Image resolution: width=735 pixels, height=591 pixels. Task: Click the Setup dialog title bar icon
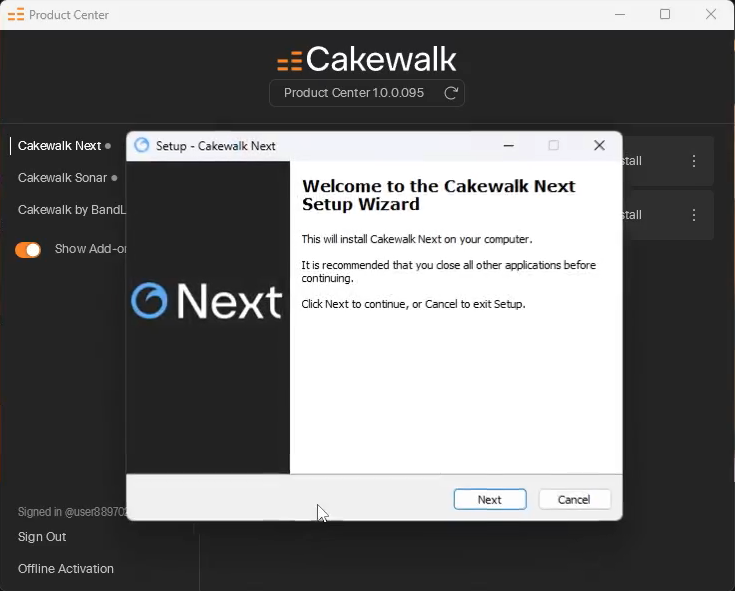(142, 145)
